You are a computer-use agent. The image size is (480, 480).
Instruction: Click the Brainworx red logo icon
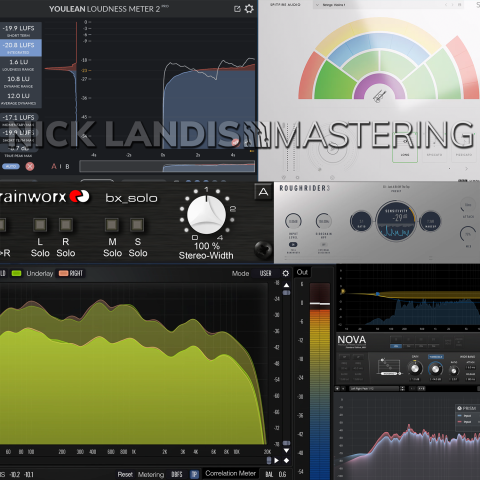pyautogui.click(x=79, y=196)
